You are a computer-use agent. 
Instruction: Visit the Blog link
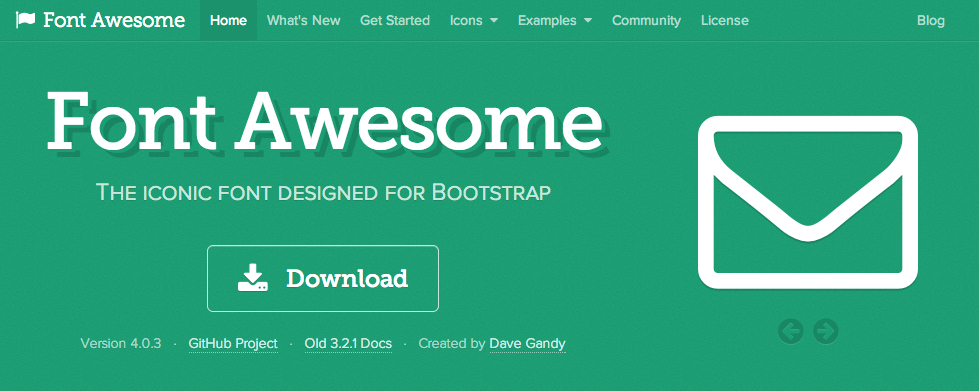coord(930,21)
